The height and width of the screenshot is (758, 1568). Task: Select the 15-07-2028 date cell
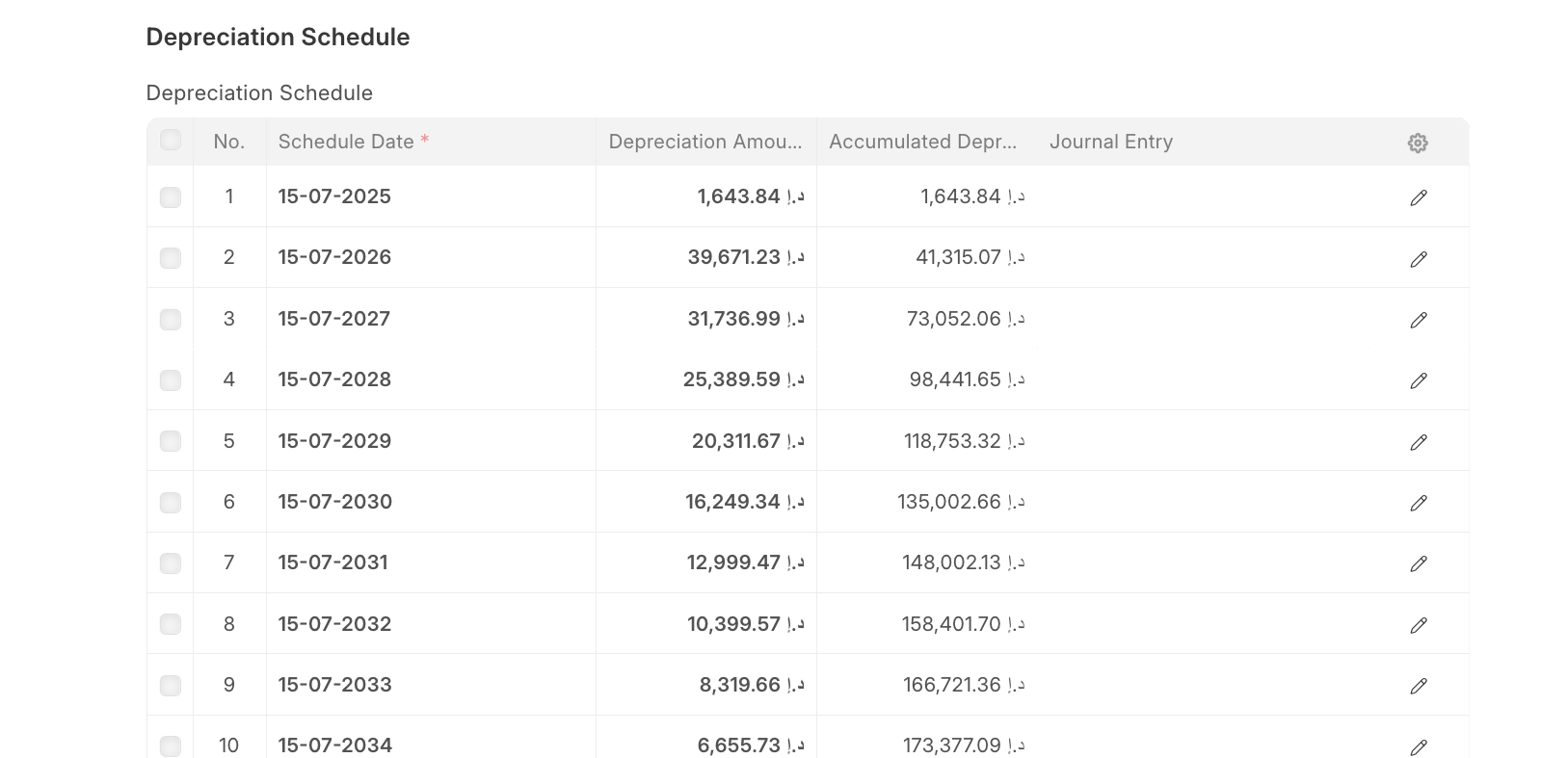[x=431, y=379]
